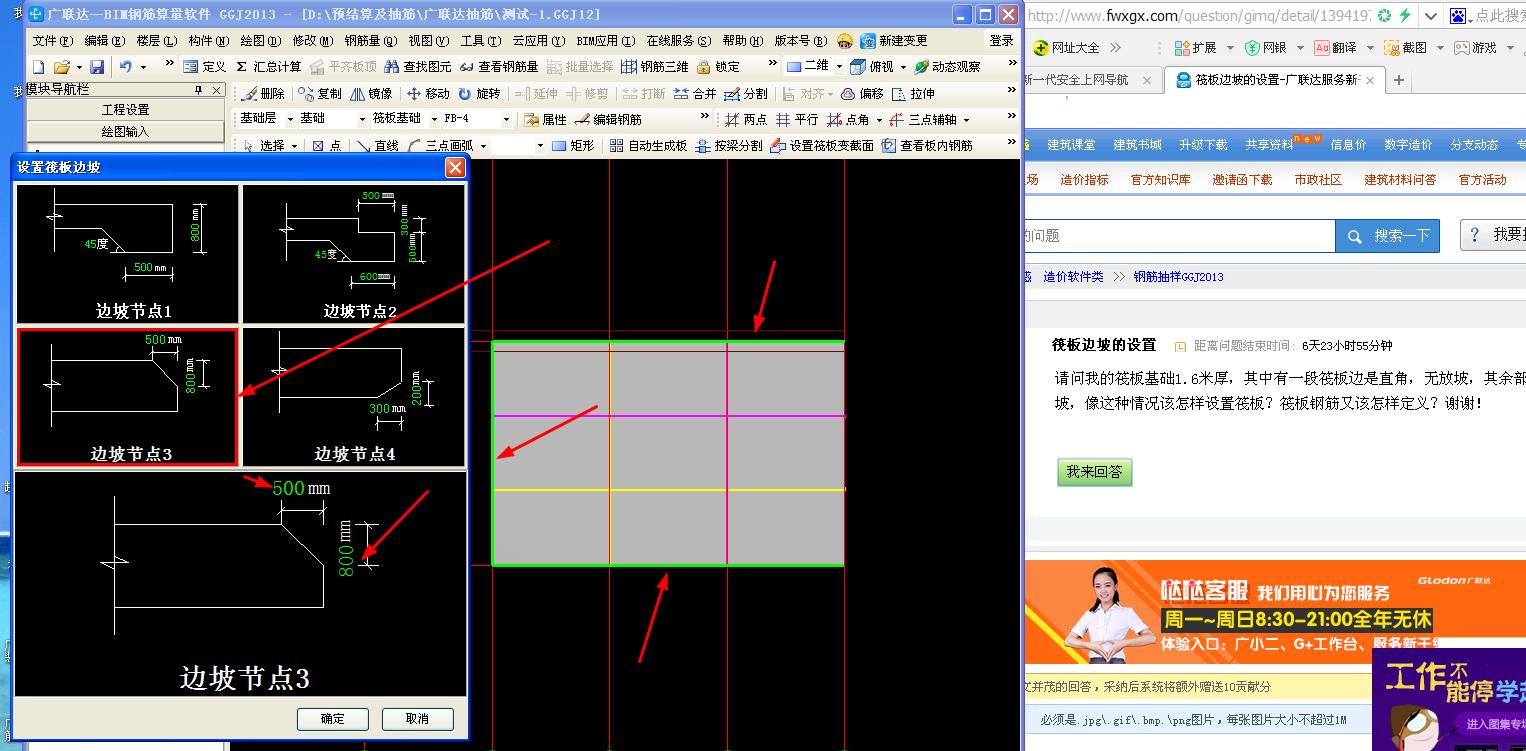Open 钢筋三维 rebar 3D view
Image resolution: width=1526 pixels, height=751 pixels.
coord(654,67)
